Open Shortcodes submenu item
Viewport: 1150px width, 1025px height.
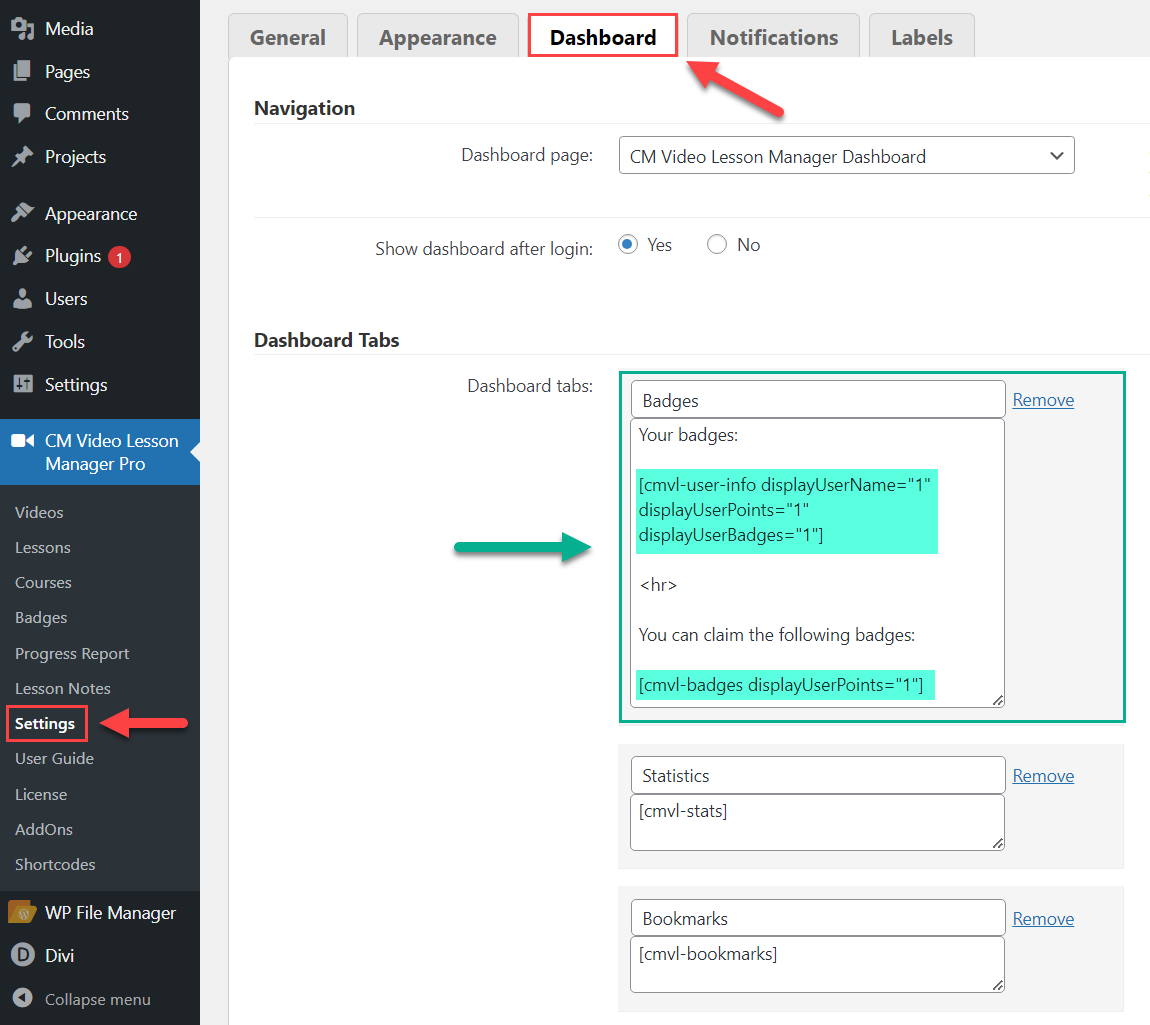click(55, 864)
